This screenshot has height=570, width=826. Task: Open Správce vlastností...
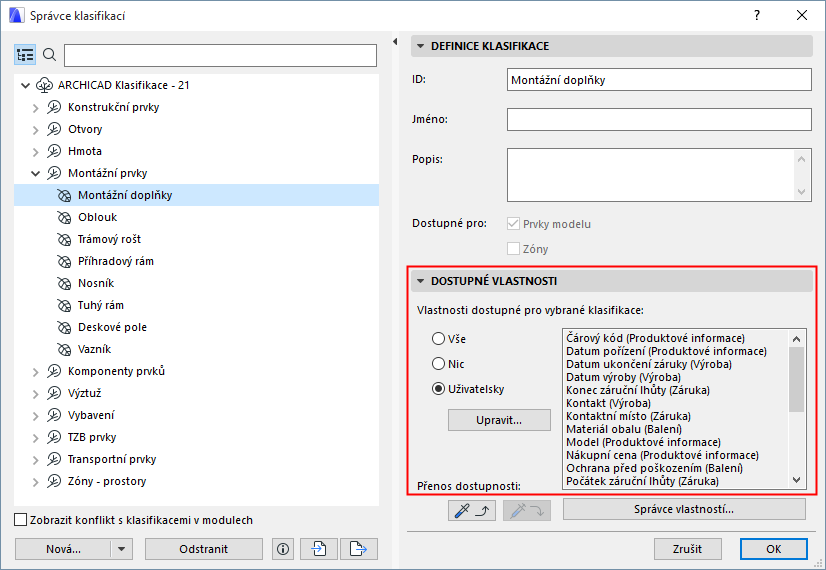684,509
